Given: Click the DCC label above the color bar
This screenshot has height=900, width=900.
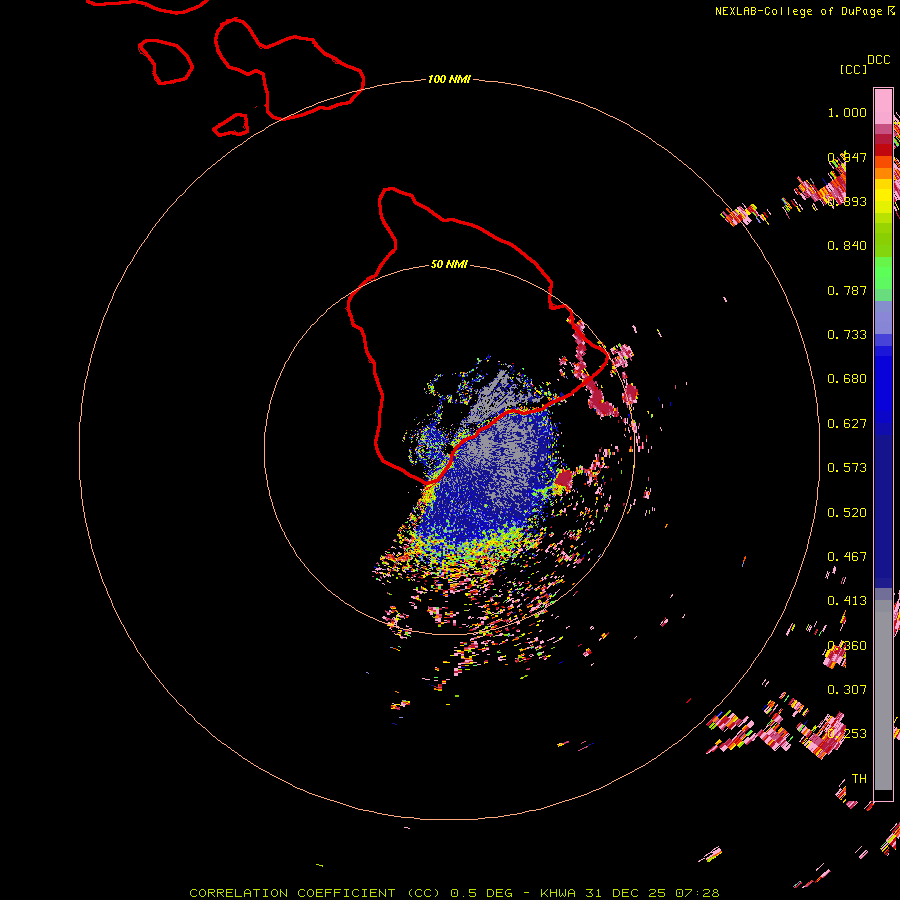Looking at the screenshot, I should pos(878,60).
